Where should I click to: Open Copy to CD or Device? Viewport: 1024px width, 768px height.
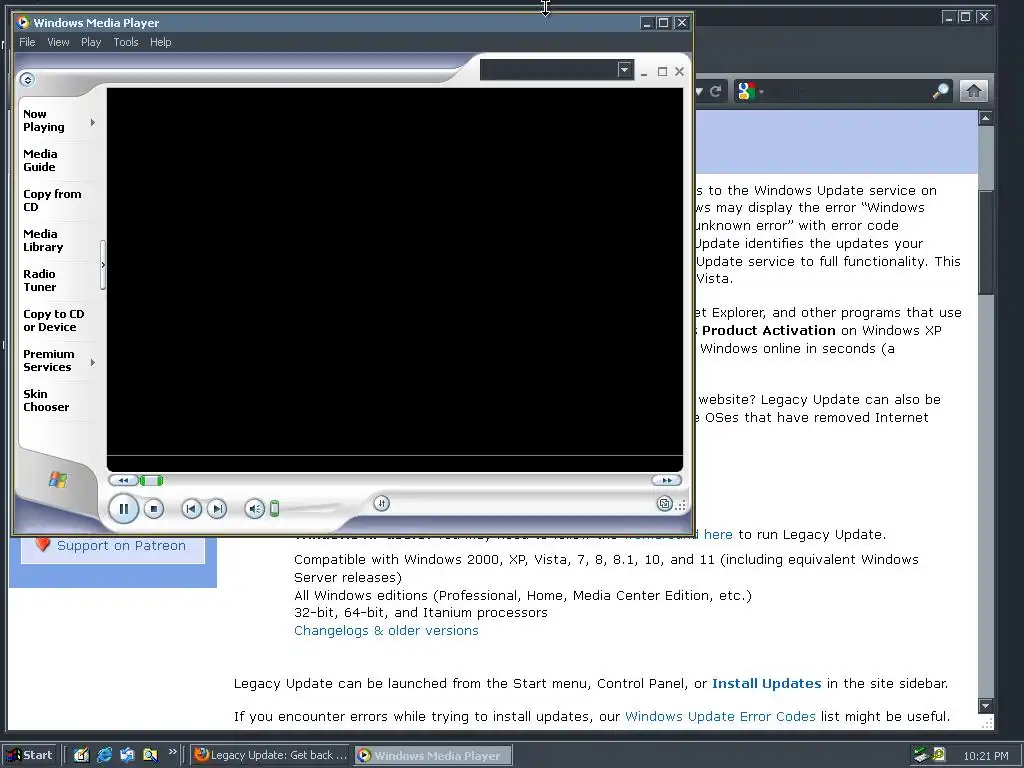click(54, 321)
